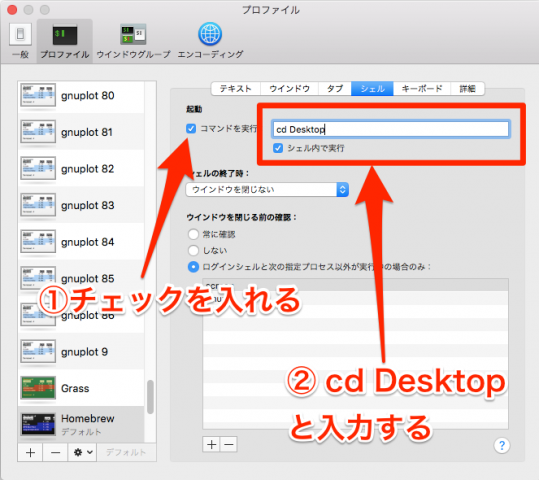Viewport: 539px width, 480px height.
Task: Open the 一般 general preferences pane
Action: click(20, 41)
